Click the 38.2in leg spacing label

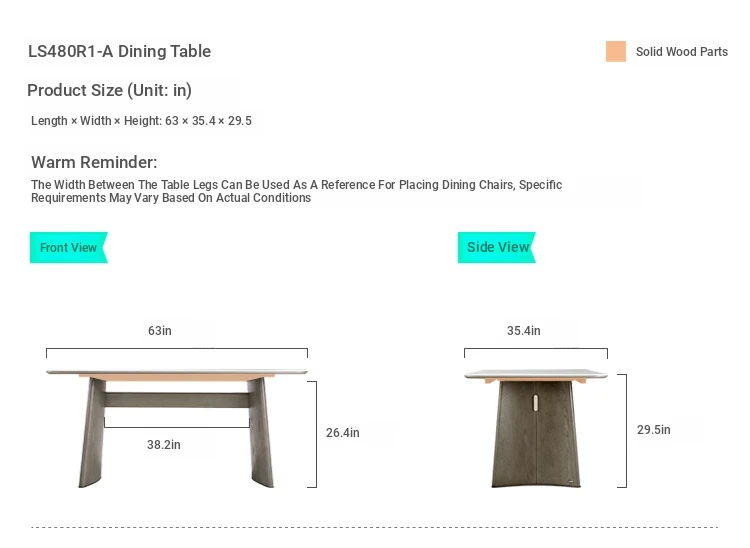[x=164, y=445]
